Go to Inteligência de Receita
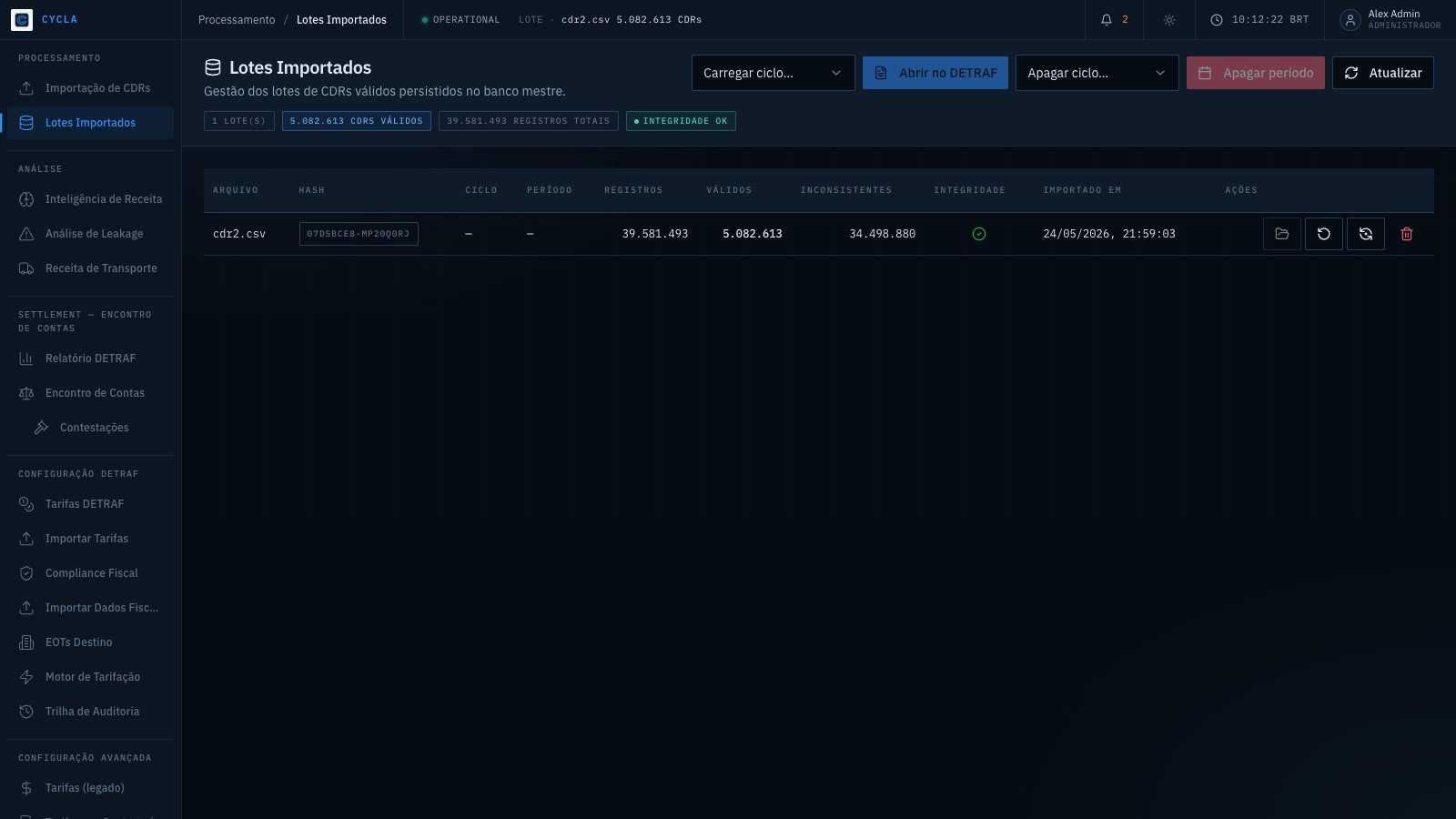Image resolution: width=1456 pixels, height=819 pixels. [90, 199]
